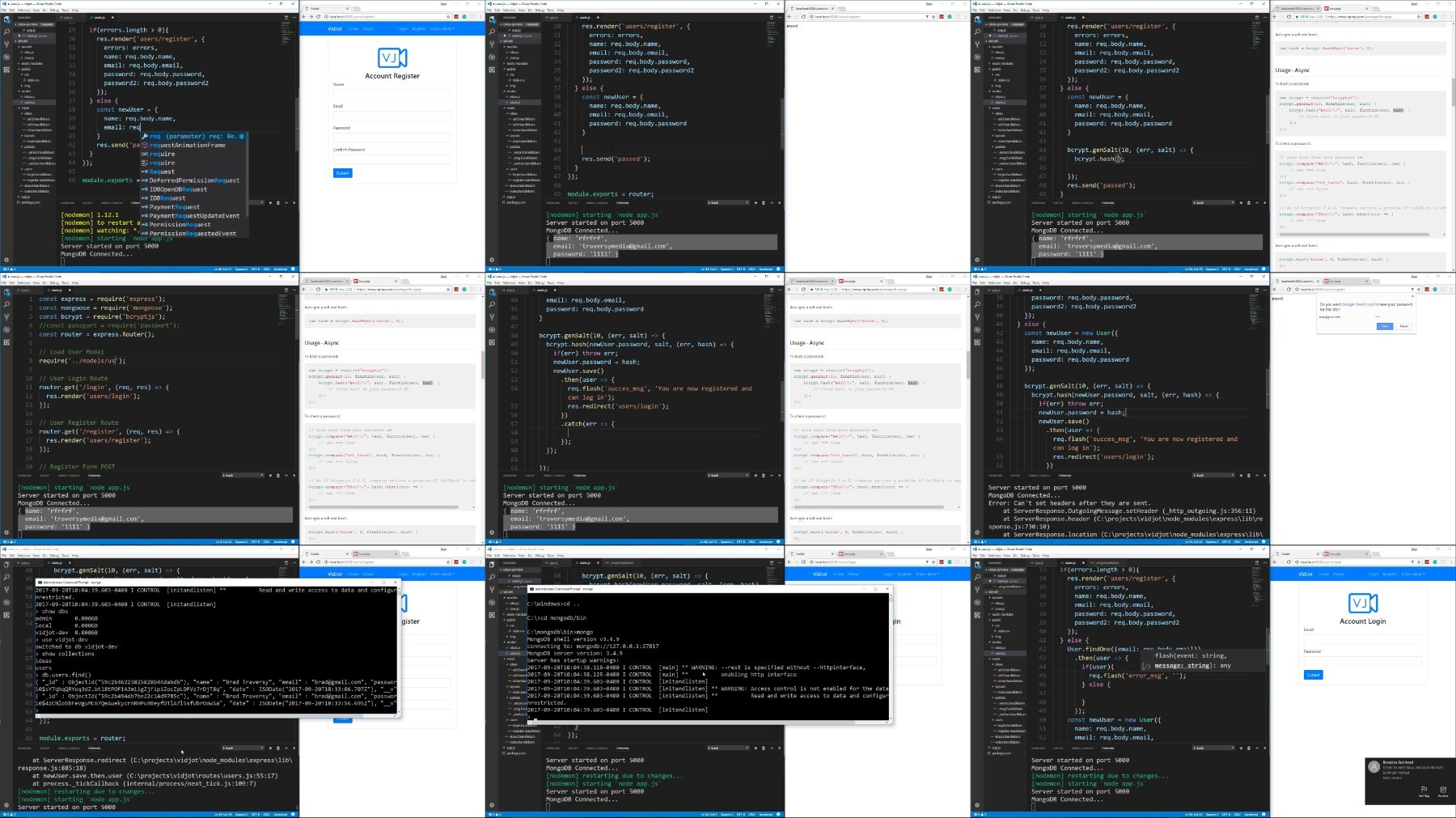Switch to bcryptjs tab beside Account Login page
The image size is (1456, 818).
pyautogui.click(x=1335, y=554)
